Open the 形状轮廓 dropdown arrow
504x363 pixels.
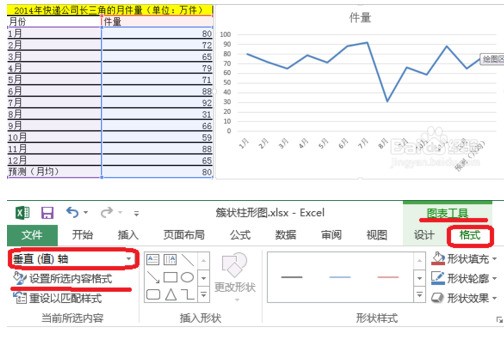click(x=495, y=278)
